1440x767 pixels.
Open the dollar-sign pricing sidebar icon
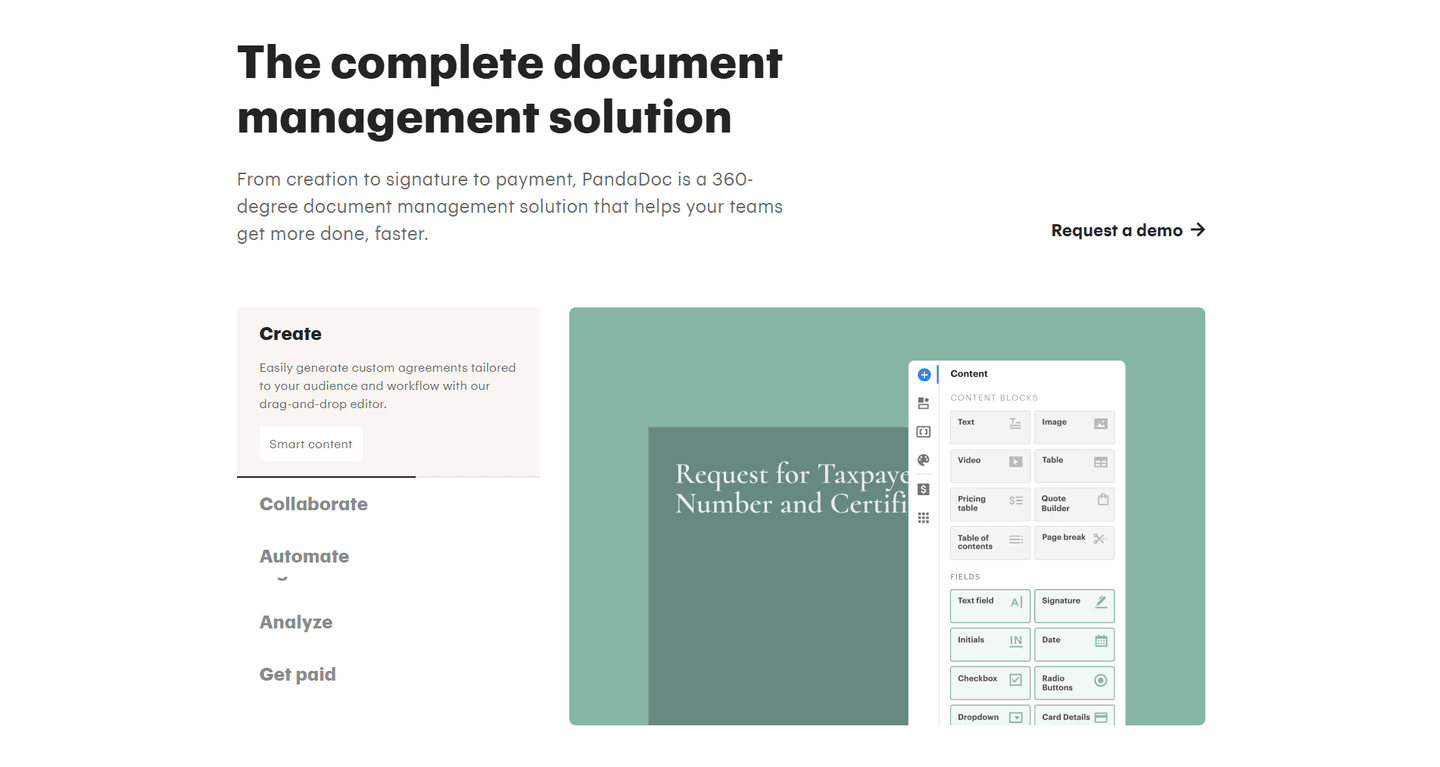924,489
